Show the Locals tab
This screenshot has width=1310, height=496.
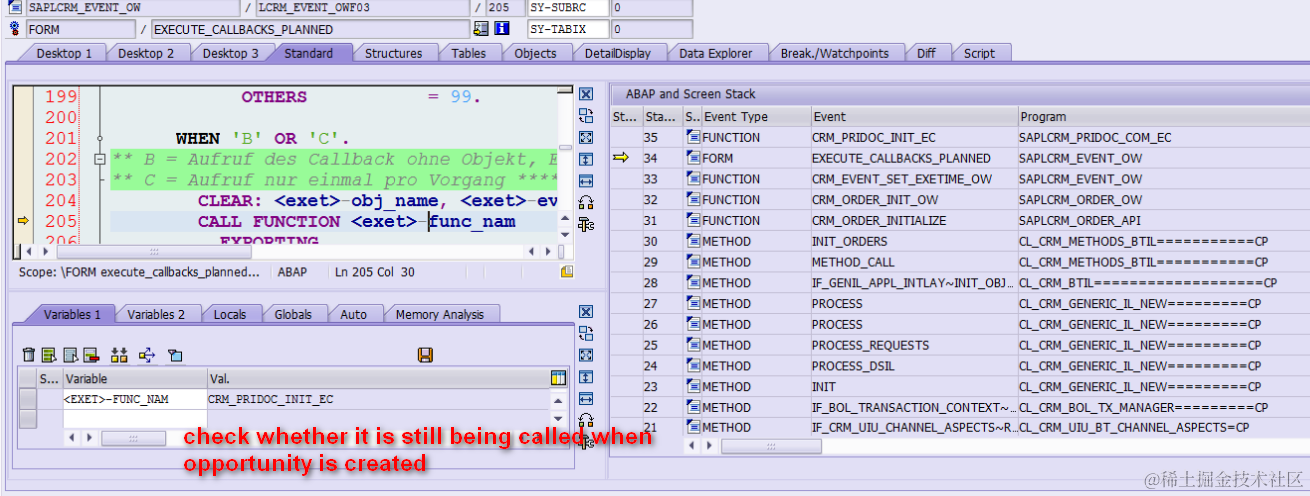click(x=229, y=314)
